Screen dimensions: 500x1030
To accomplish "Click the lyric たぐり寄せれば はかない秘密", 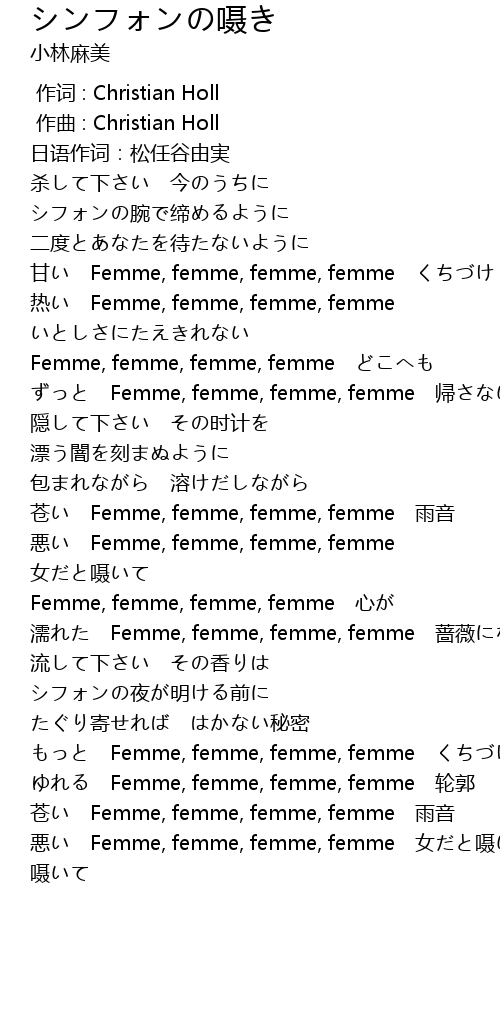I will [170, 723].
